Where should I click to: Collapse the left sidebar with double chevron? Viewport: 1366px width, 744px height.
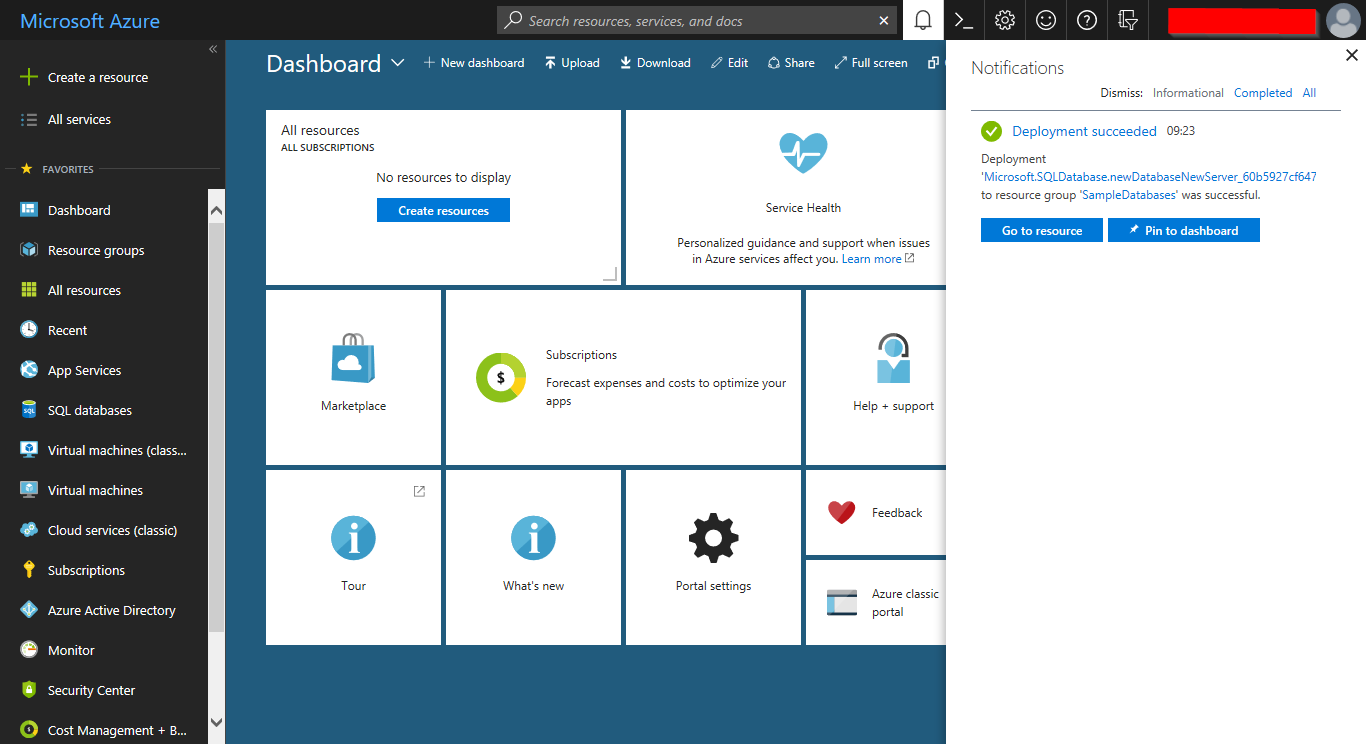tap(213, 49)
